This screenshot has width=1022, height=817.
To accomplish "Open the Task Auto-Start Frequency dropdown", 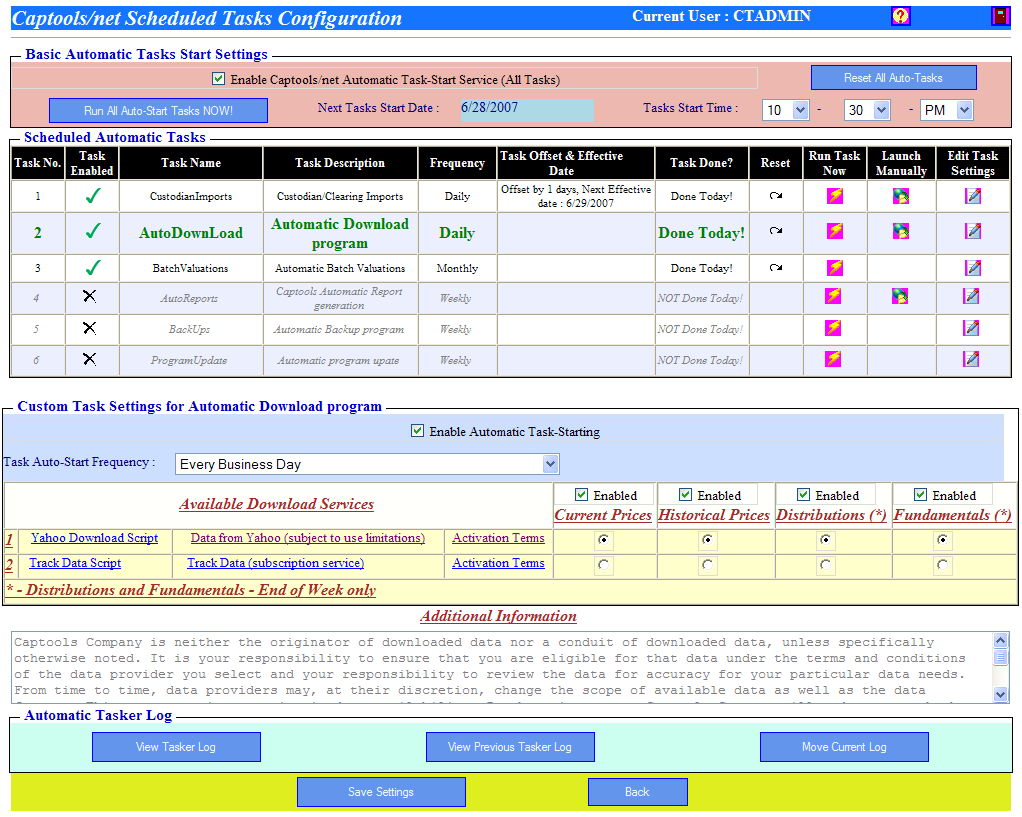I will [549, 463].
